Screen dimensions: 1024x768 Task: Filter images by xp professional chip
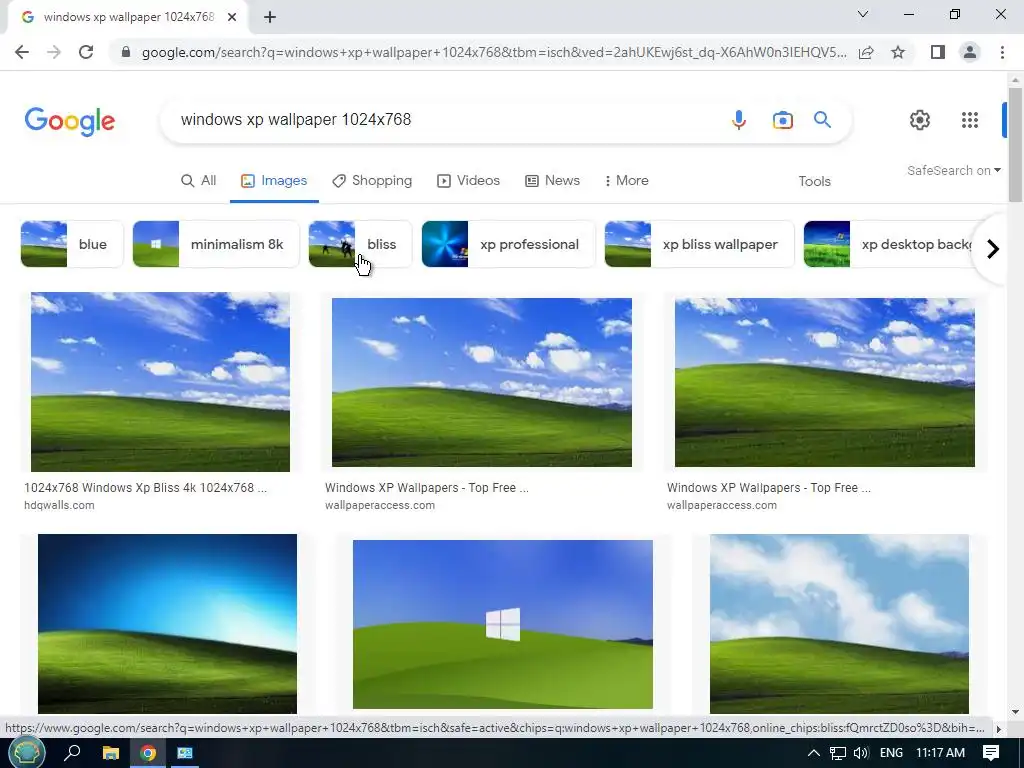click(x=509, y=244)
